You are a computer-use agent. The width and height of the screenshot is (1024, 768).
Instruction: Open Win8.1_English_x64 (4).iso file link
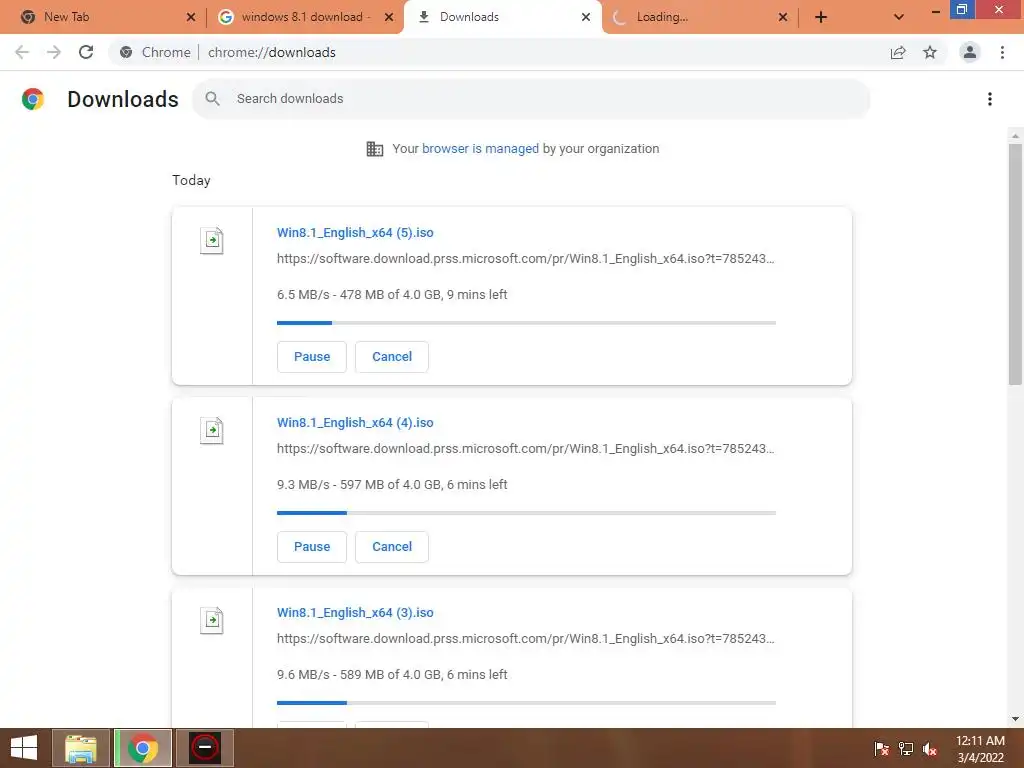pos(355,423)
